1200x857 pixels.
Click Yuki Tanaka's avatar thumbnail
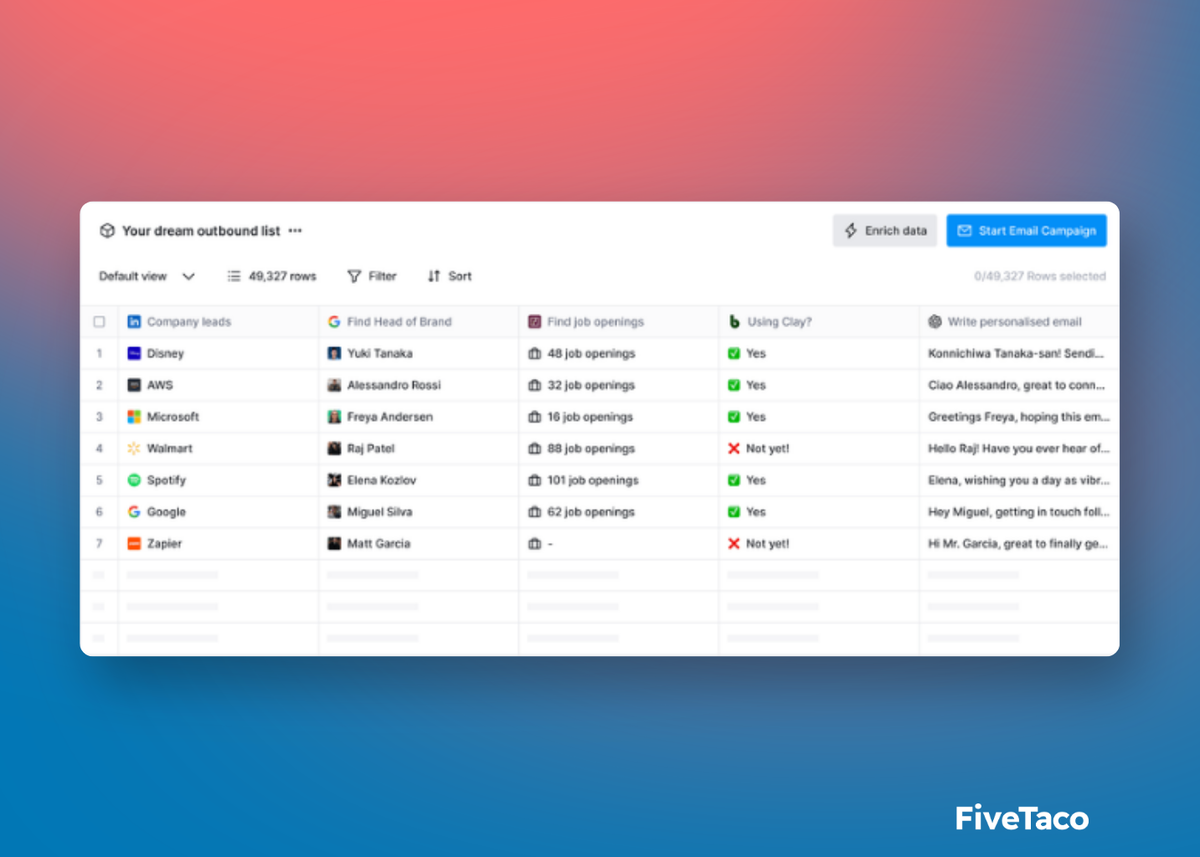click(334, 353)
